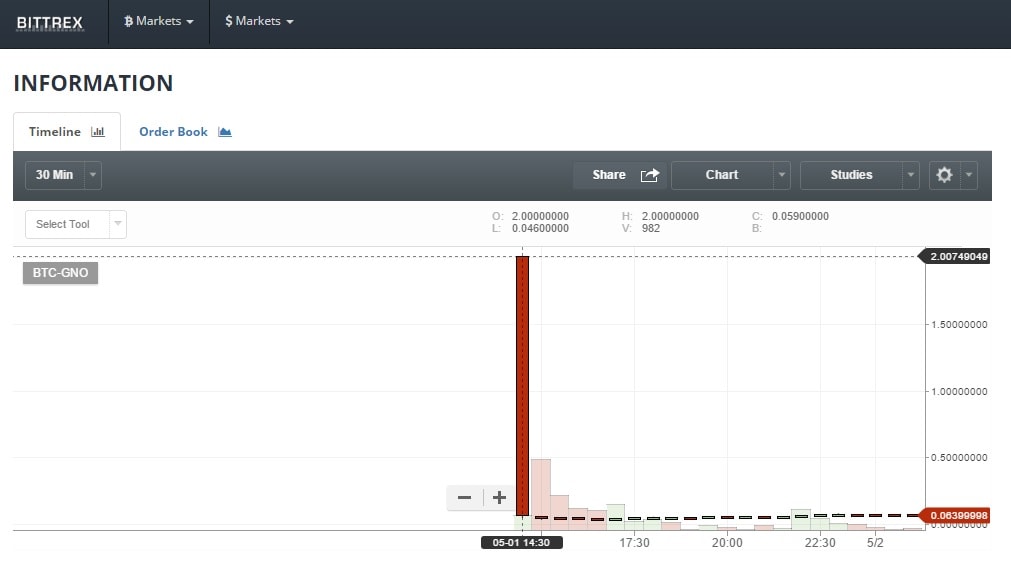
Task: Open the Chart type dropdown
Action: (731, 175)
